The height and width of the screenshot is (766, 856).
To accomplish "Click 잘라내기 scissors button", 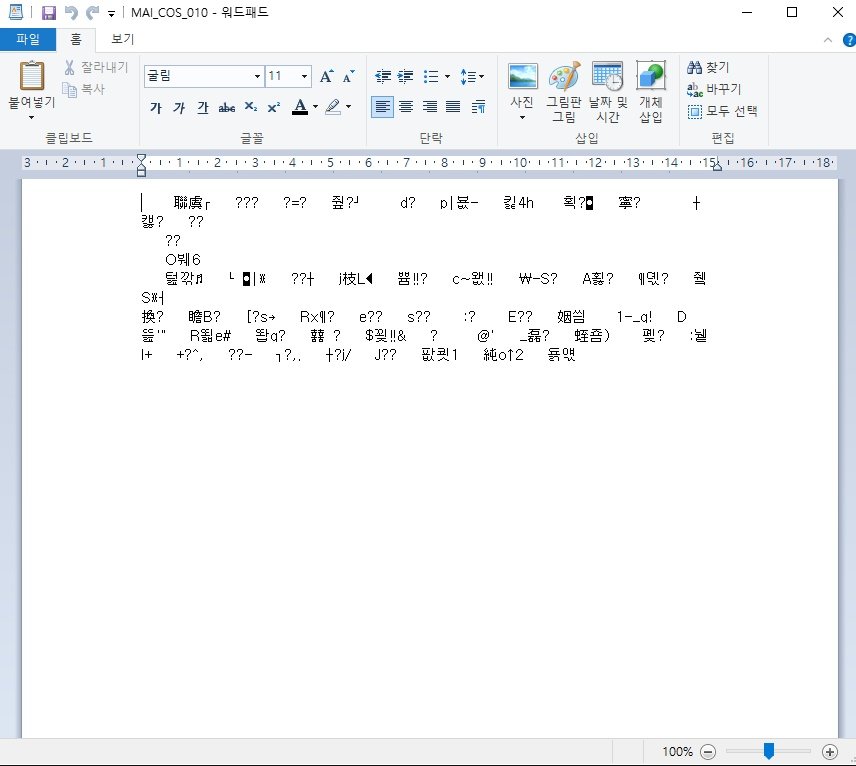I will click(96, 67).
